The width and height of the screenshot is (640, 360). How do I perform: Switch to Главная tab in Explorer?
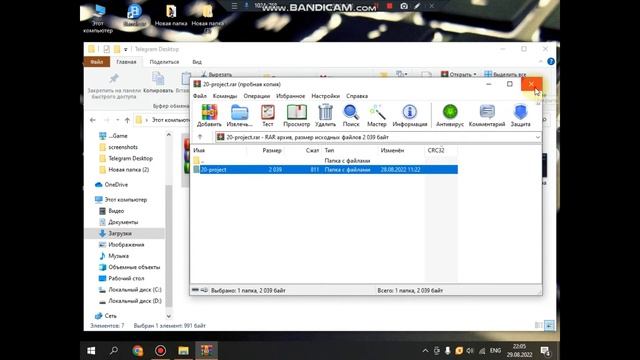pyautogui.click(x=126, y=62)
